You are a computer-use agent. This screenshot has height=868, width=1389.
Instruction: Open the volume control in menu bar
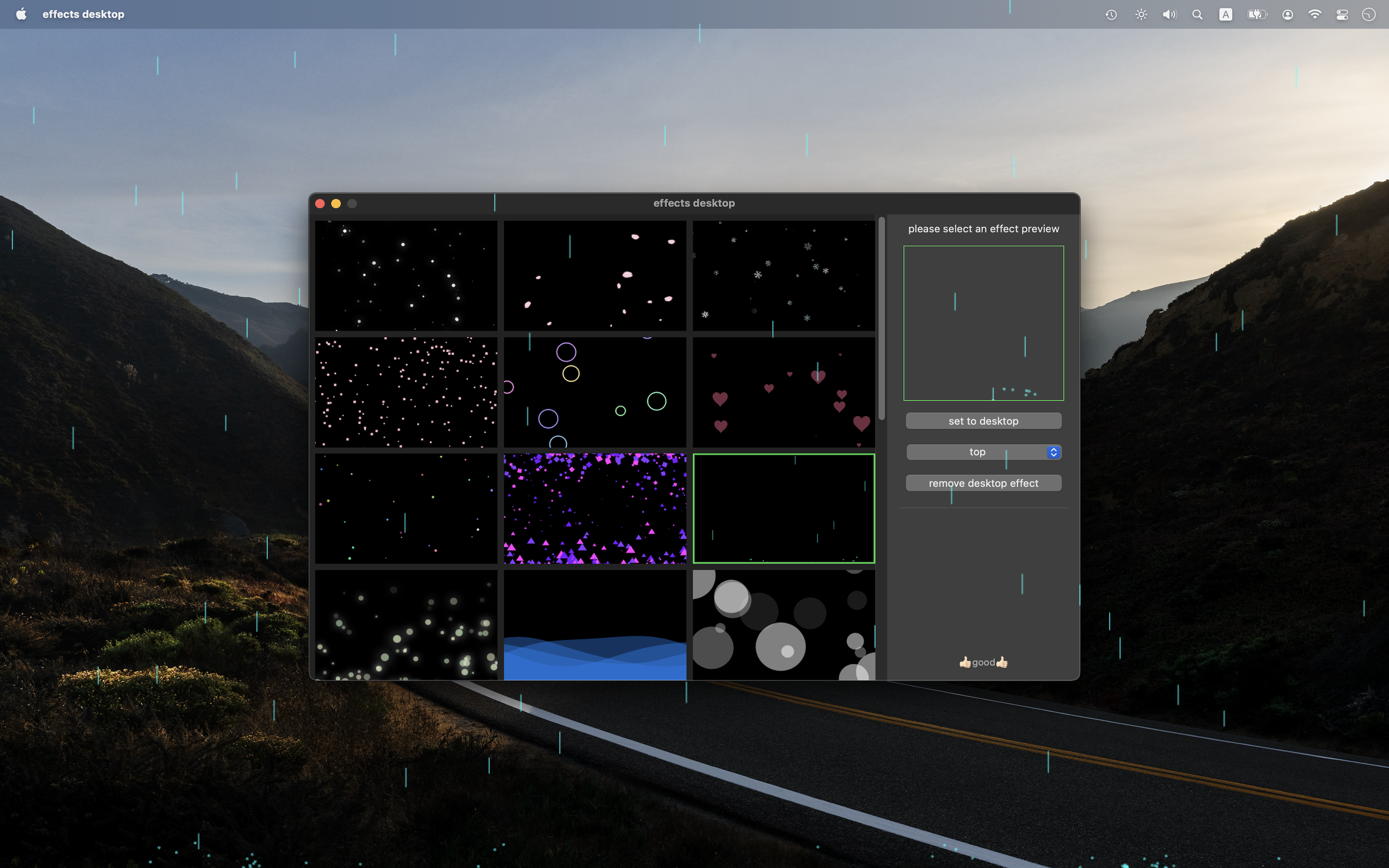click(x=1169, y=14)
